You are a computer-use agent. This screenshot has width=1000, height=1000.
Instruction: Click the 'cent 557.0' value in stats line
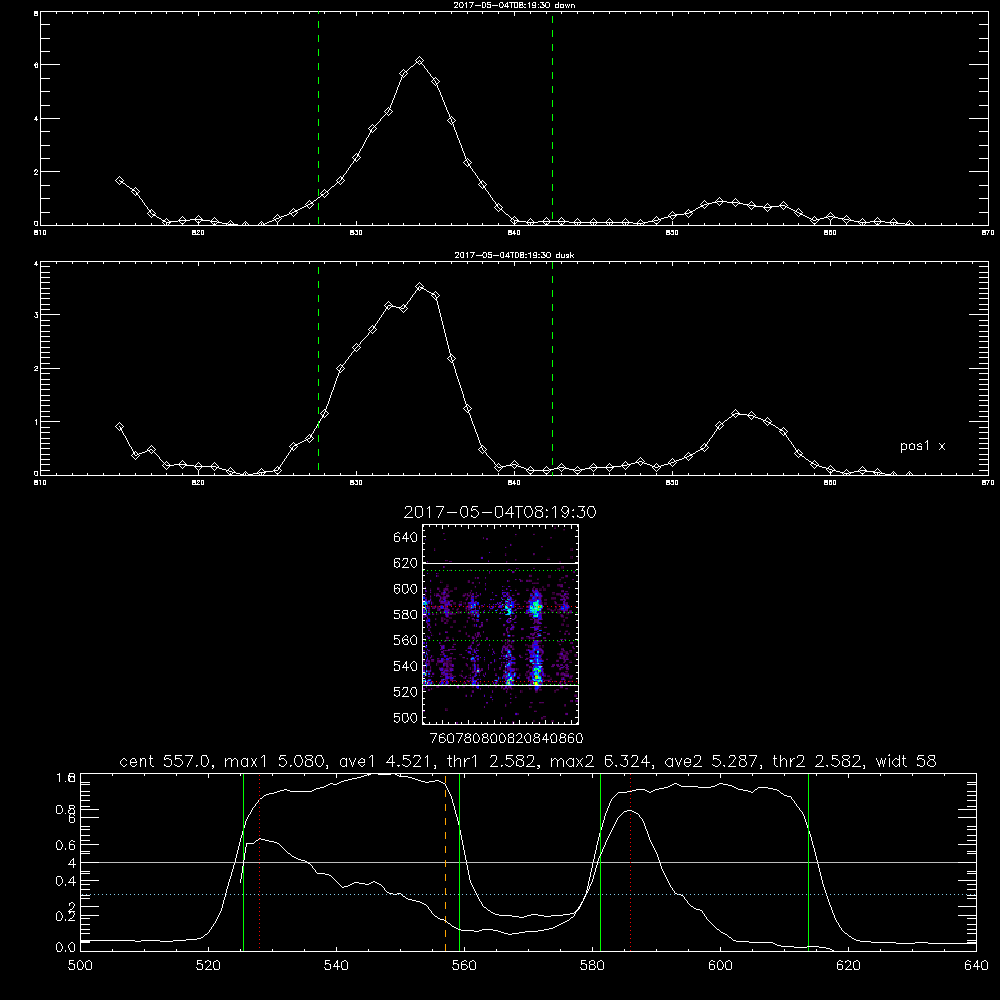point(165,761)
